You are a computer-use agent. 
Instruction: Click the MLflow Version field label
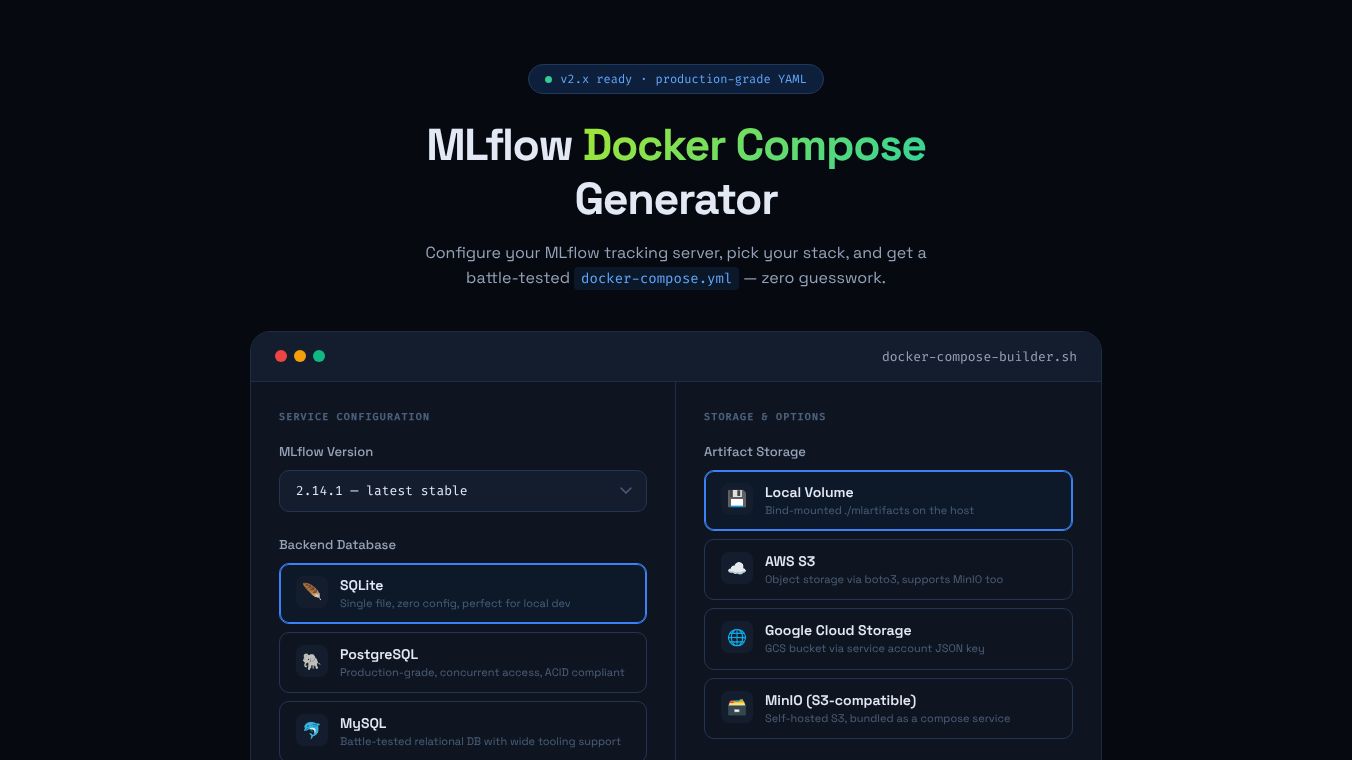326,452
